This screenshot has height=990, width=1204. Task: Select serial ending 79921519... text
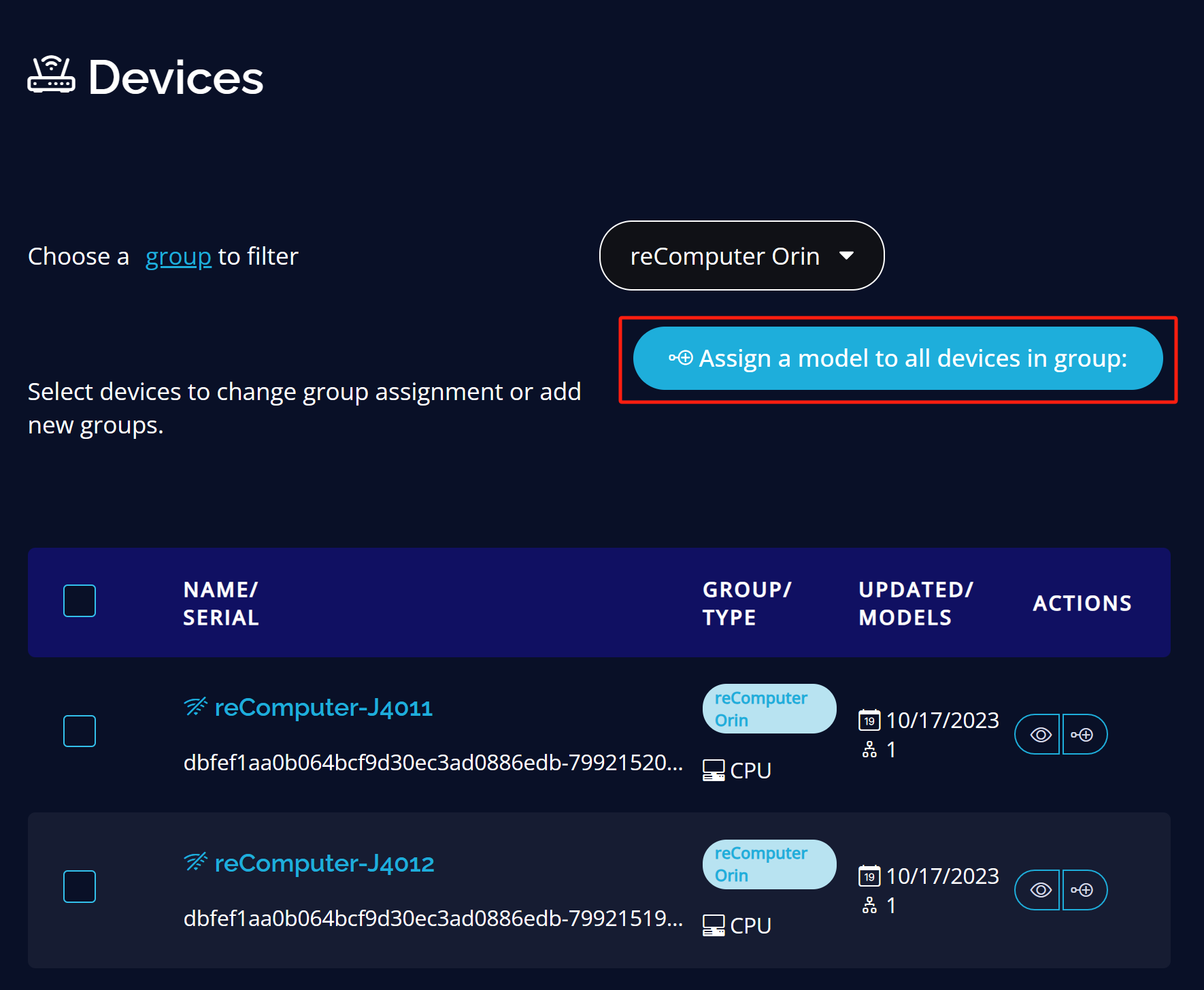433,919
